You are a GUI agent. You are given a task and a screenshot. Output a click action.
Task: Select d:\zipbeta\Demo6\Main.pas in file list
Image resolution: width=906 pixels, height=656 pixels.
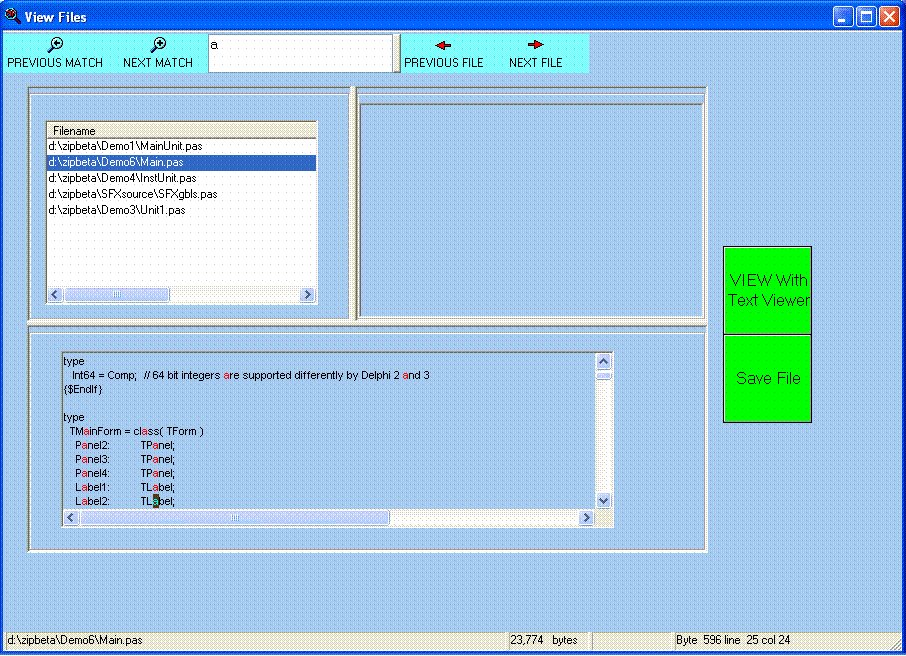[x=181, y=162]
